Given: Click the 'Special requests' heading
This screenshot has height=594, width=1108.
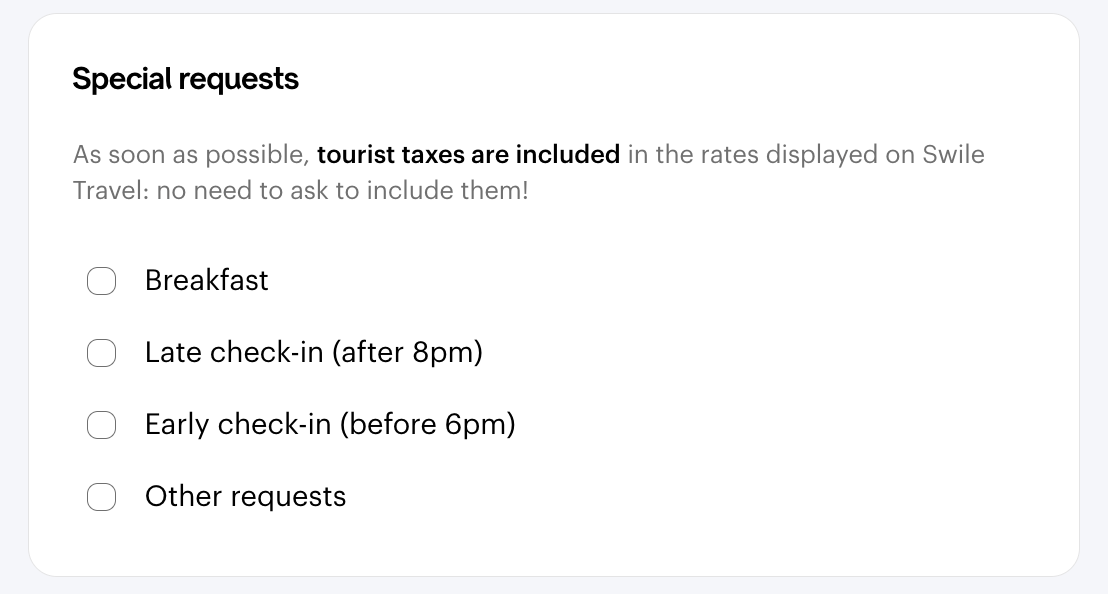Looking at the screenshot, I should [185, 79].
